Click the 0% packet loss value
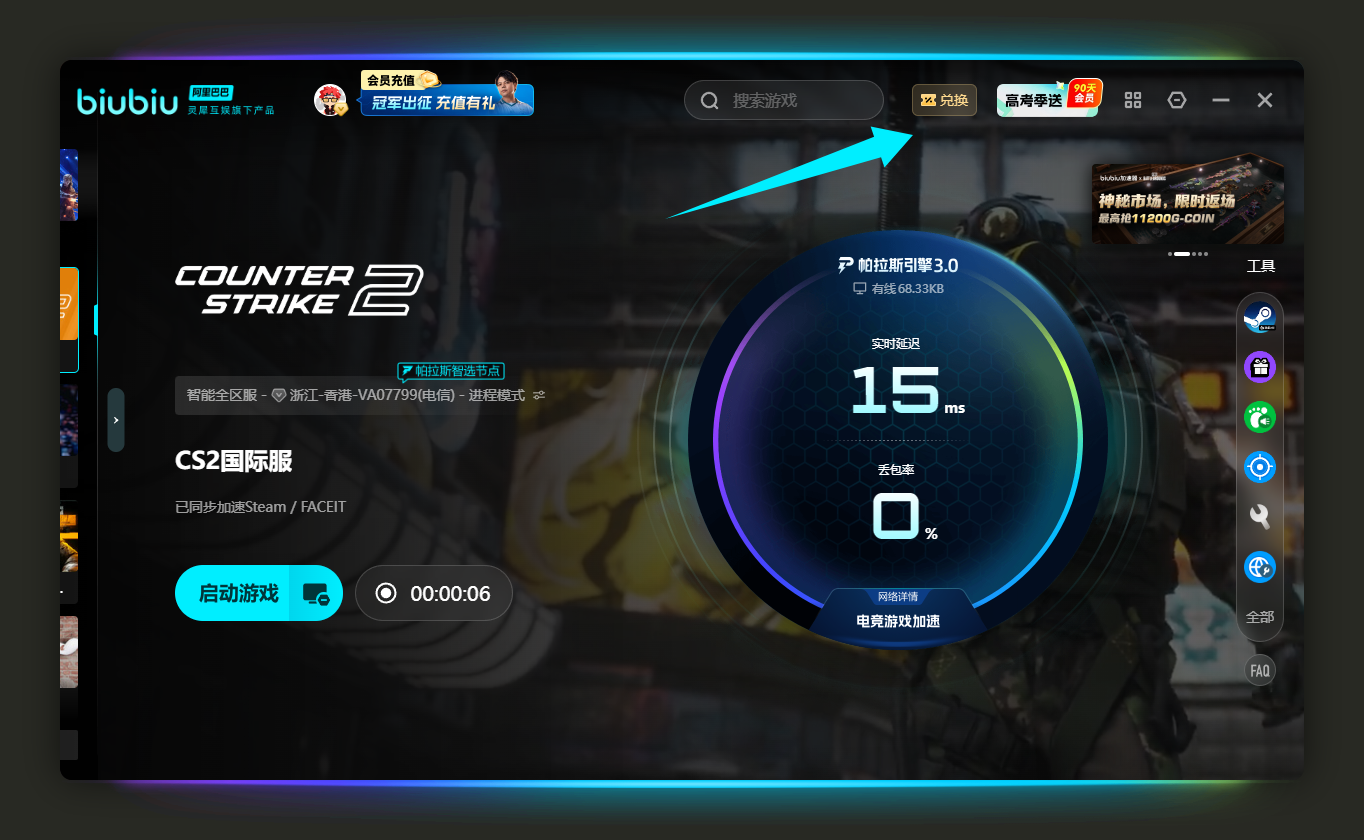Image resolution: width=1364 pixels, height=840 pixels. (x=905, y=516)
